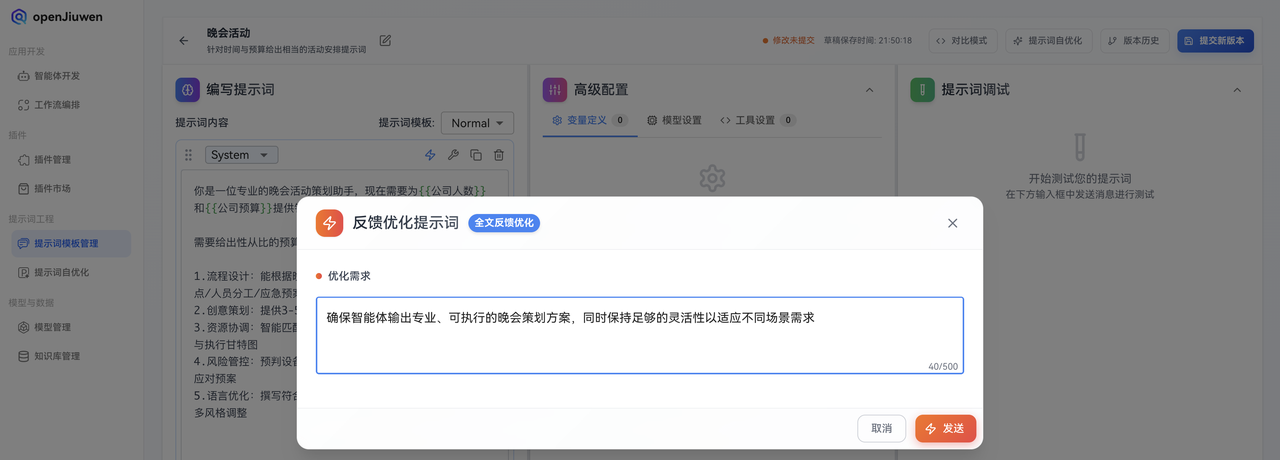Select the 工具设置 tab

tap(757, 120)
